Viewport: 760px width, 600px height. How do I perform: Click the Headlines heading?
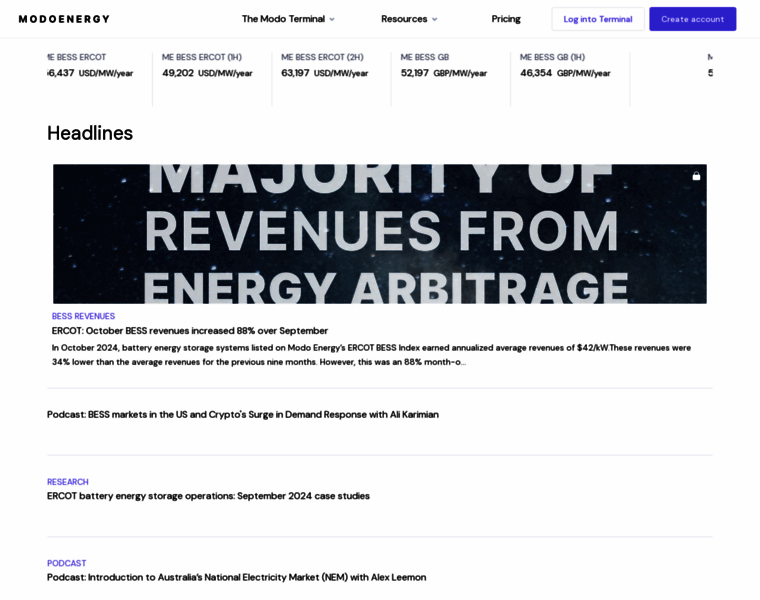(x=90, y=133)
